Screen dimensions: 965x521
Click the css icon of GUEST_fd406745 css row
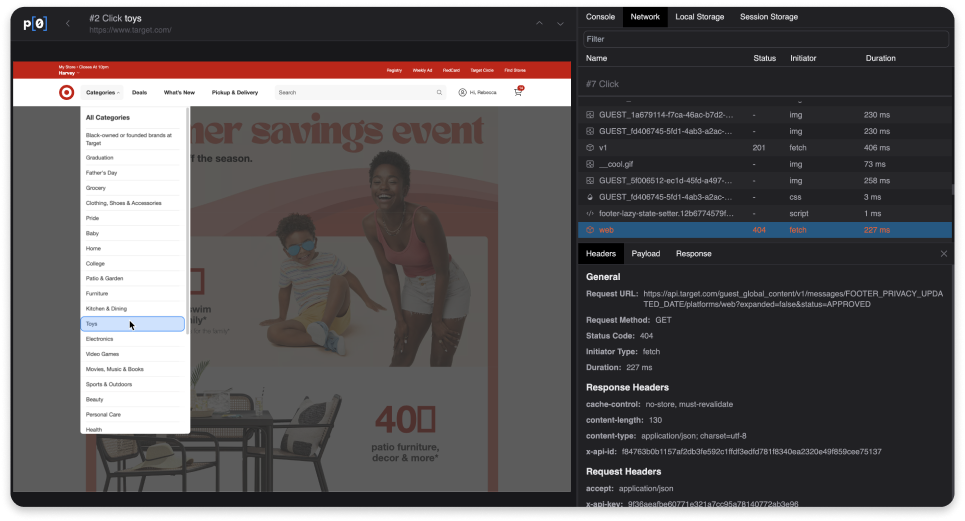[x=590, y=197]
